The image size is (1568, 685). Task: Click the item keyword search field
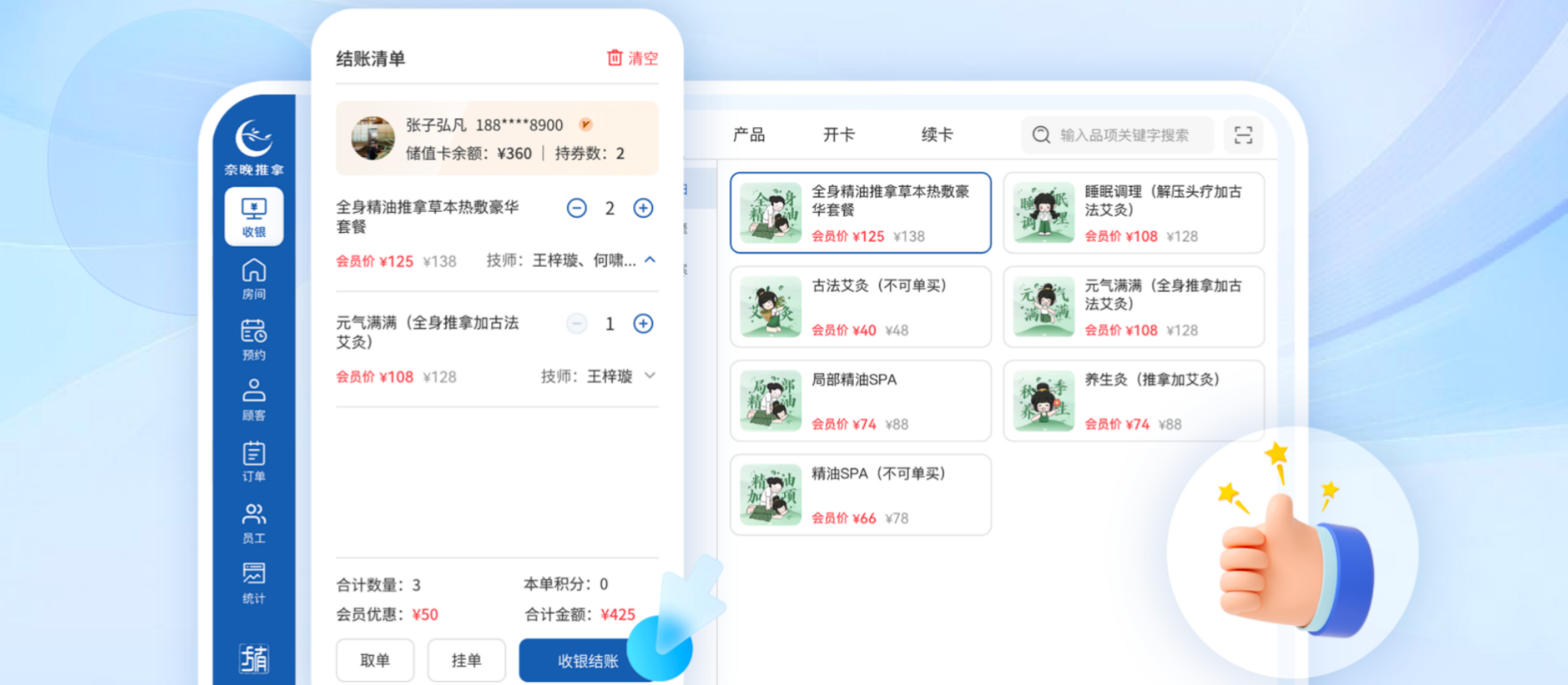coord(1123,135)
